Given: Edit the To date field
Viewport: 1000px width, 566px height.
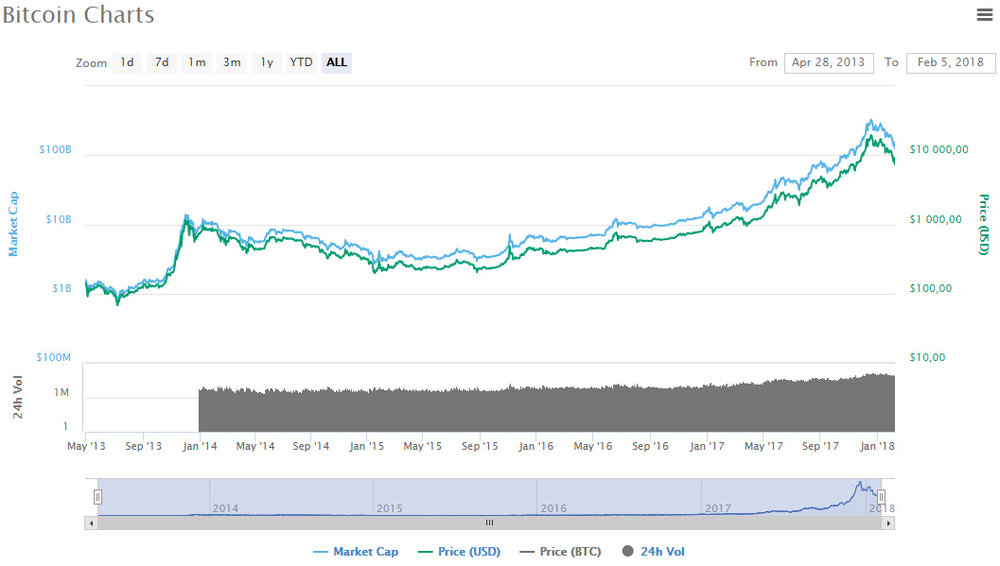Looking at the screenshot, I should coord(950,63).
